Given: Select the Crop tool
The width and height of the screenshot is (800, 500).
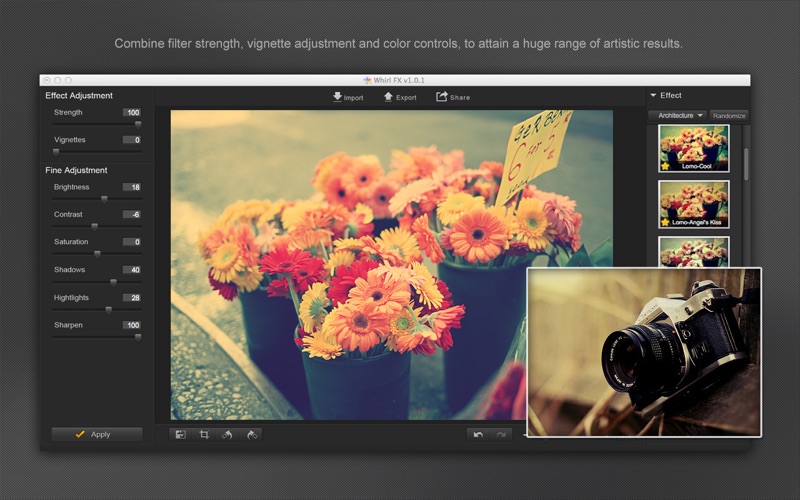Looking at the screenshot, I should click(x=204, y=434).
